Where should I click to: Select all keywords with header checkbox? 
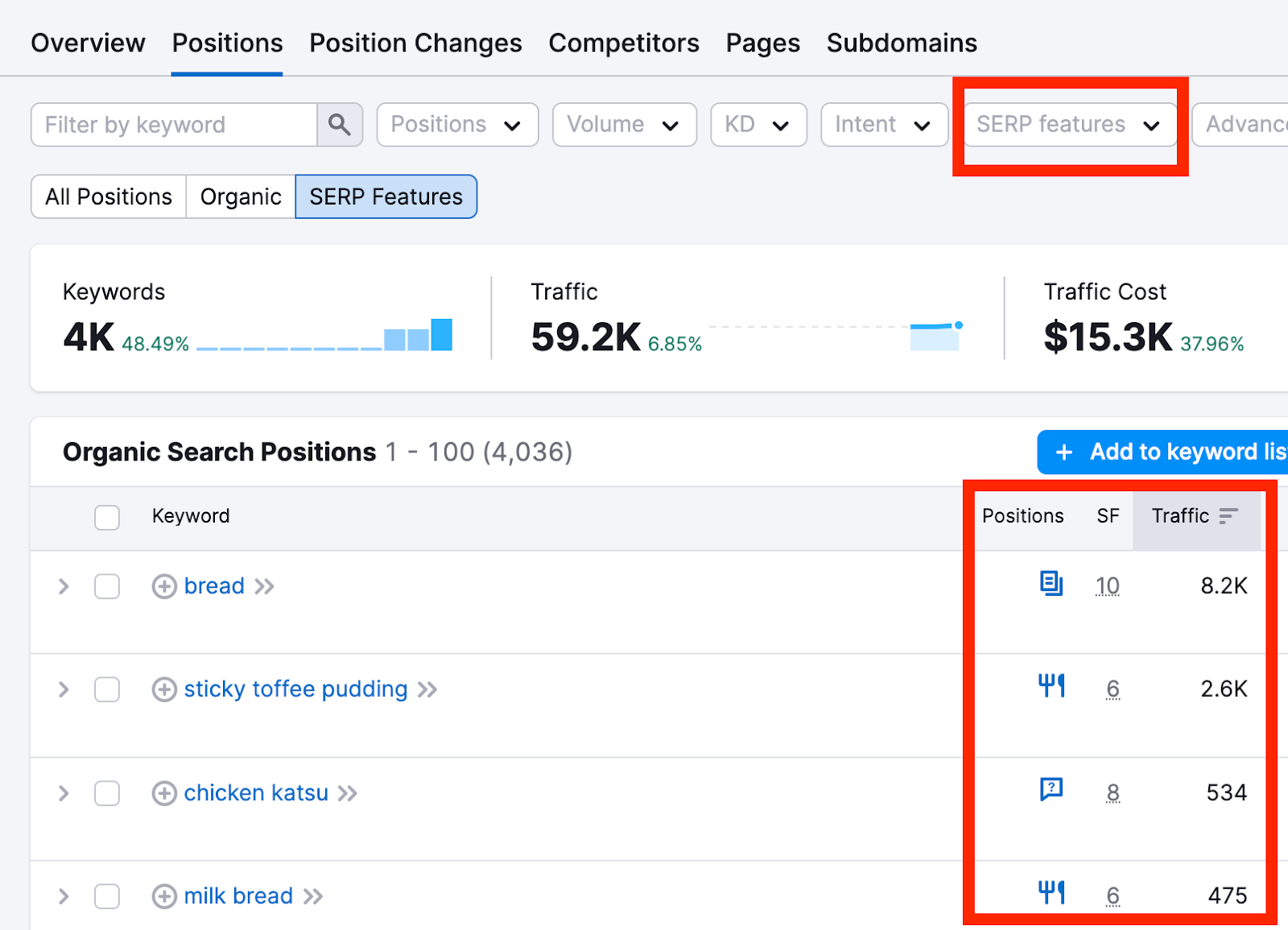tap(107, 517)
